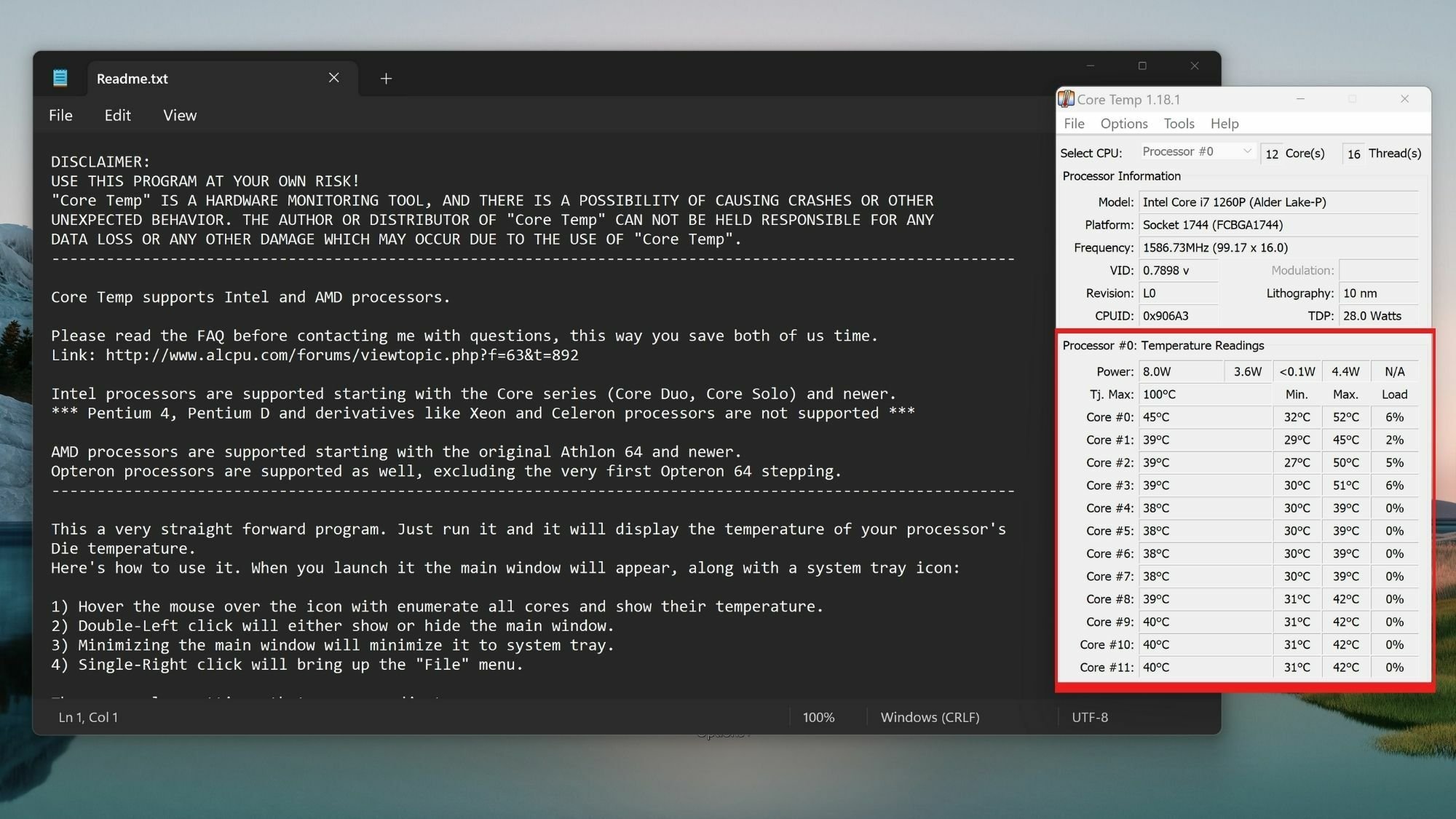The image size is (1456, 819).
Task: Maximize the Notepad window
Action: (x=1142, y=66)
